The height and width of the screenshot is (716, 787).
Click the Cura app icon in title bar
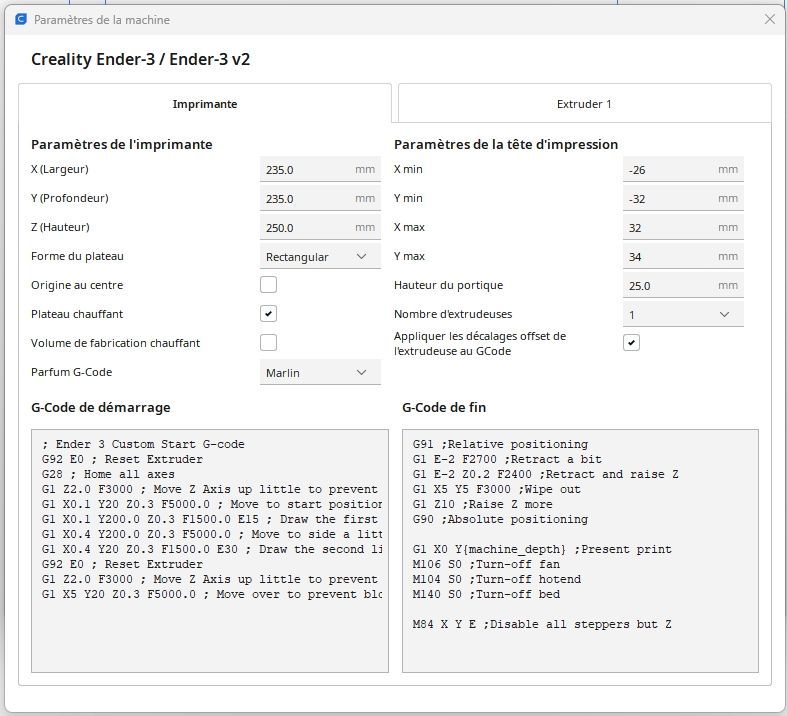(x=21, y=20)
